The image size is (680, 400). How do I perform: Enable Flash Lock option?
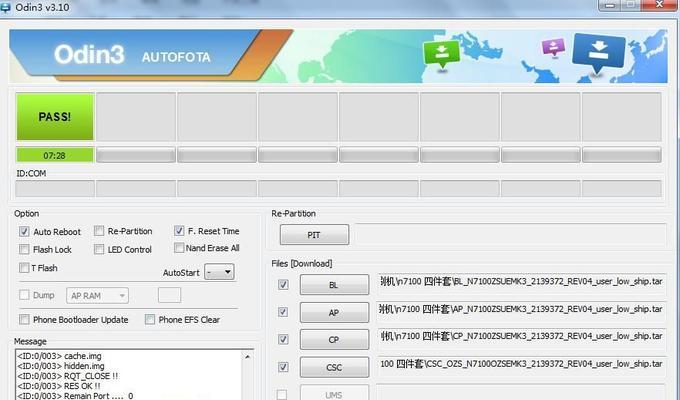click(x=24, y=249)
